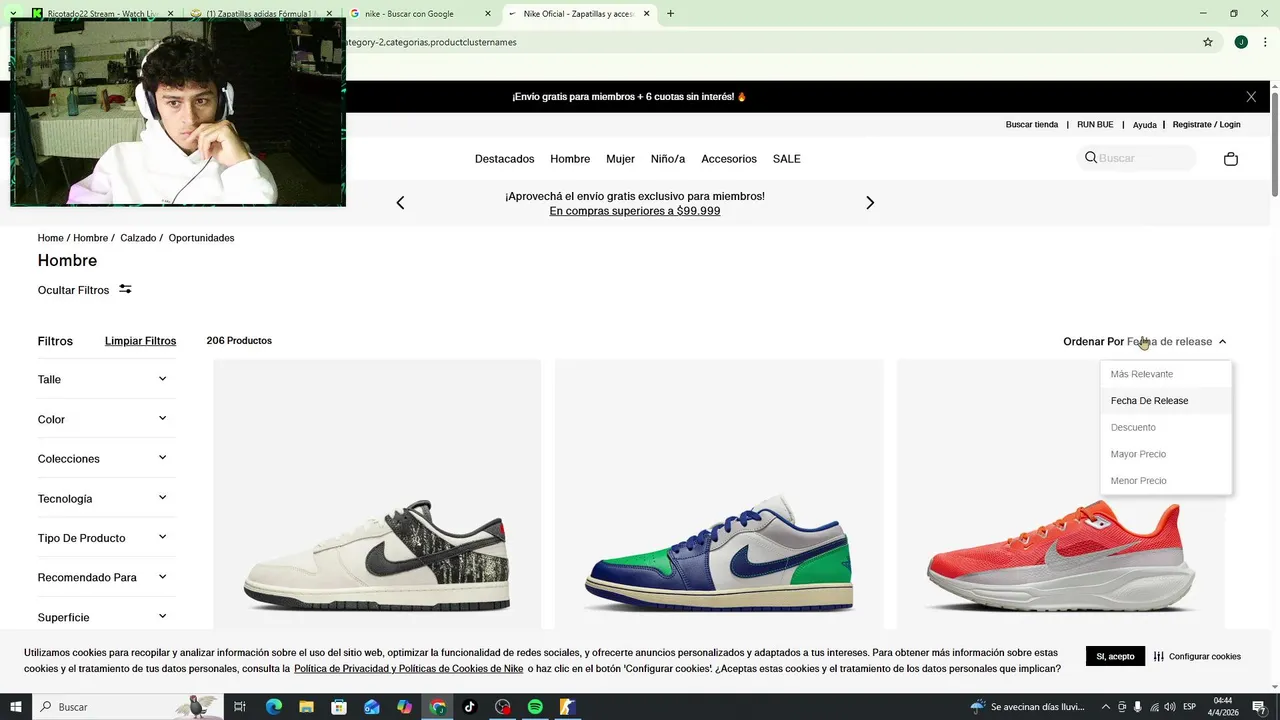Switch to the Zapatillas adidas Fórmula1 tab

[260, 14]
